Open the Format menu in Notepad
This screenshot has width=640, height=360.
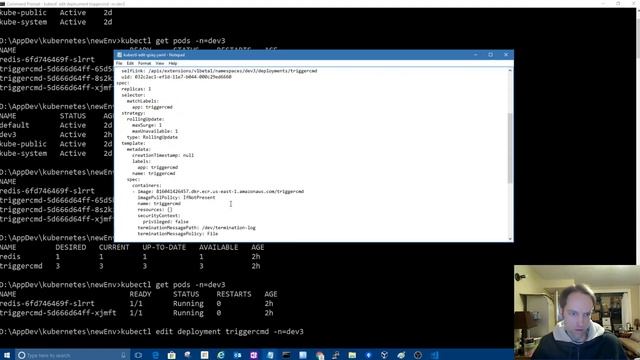pyautogui.click(x=144, y=63)
